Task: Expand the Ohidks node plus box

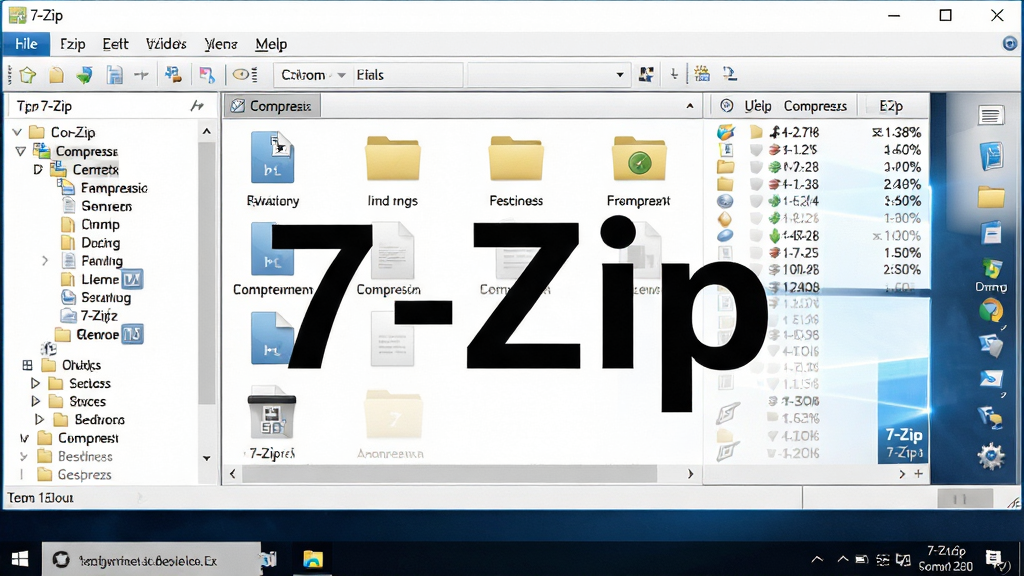Action: 27,365
